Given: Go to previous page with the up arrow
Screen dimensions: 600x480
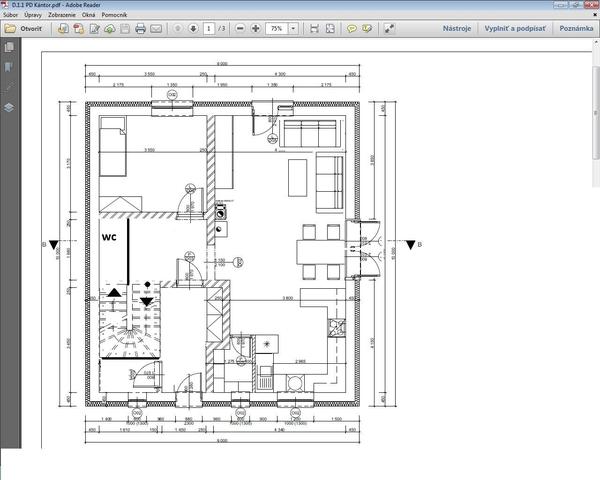Looking at the screenshot, I should click(x=177, y=29).
